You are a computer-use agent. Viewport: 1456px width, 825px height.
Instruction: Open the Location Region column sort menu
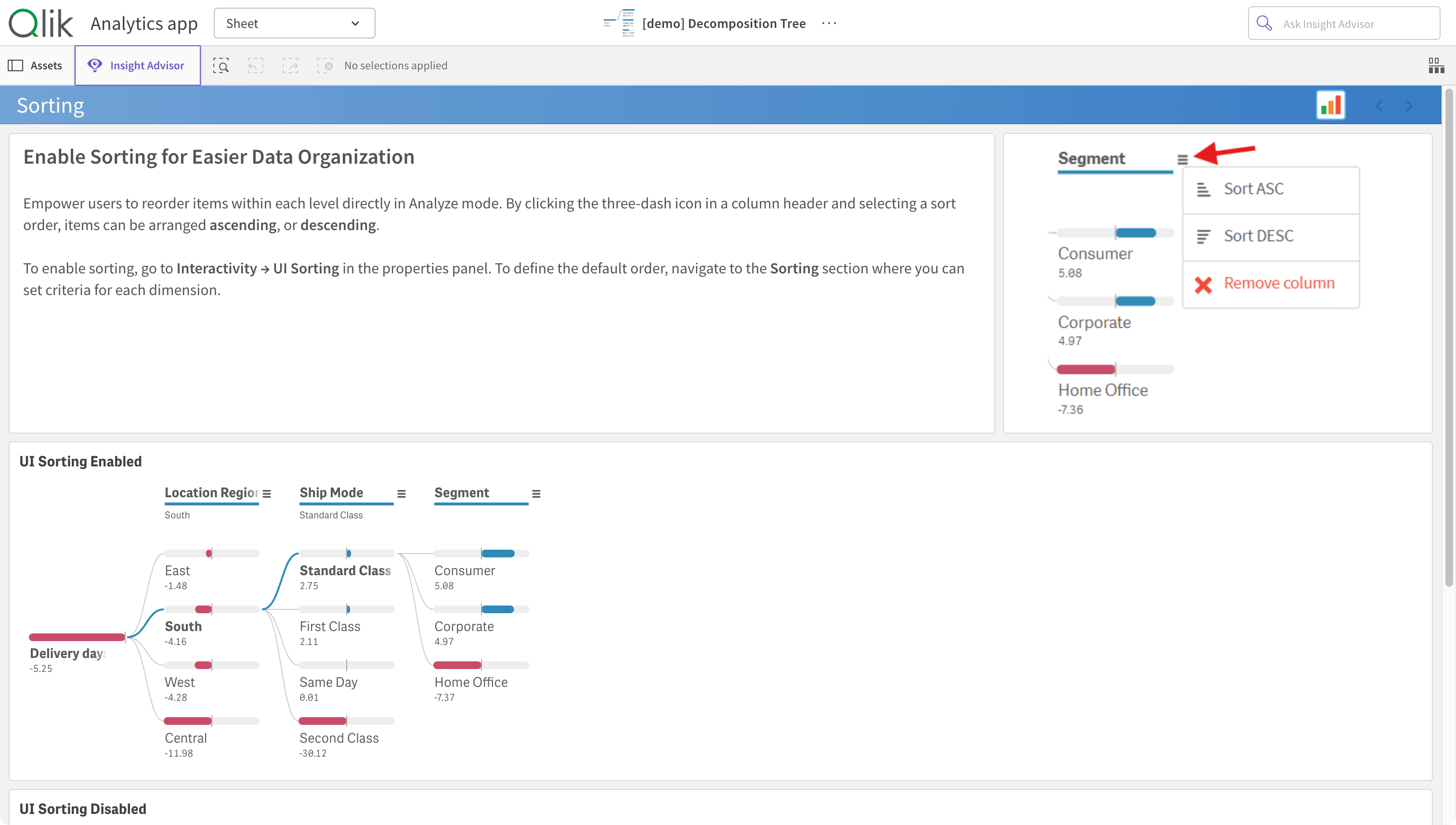click(x=267, y=494)
